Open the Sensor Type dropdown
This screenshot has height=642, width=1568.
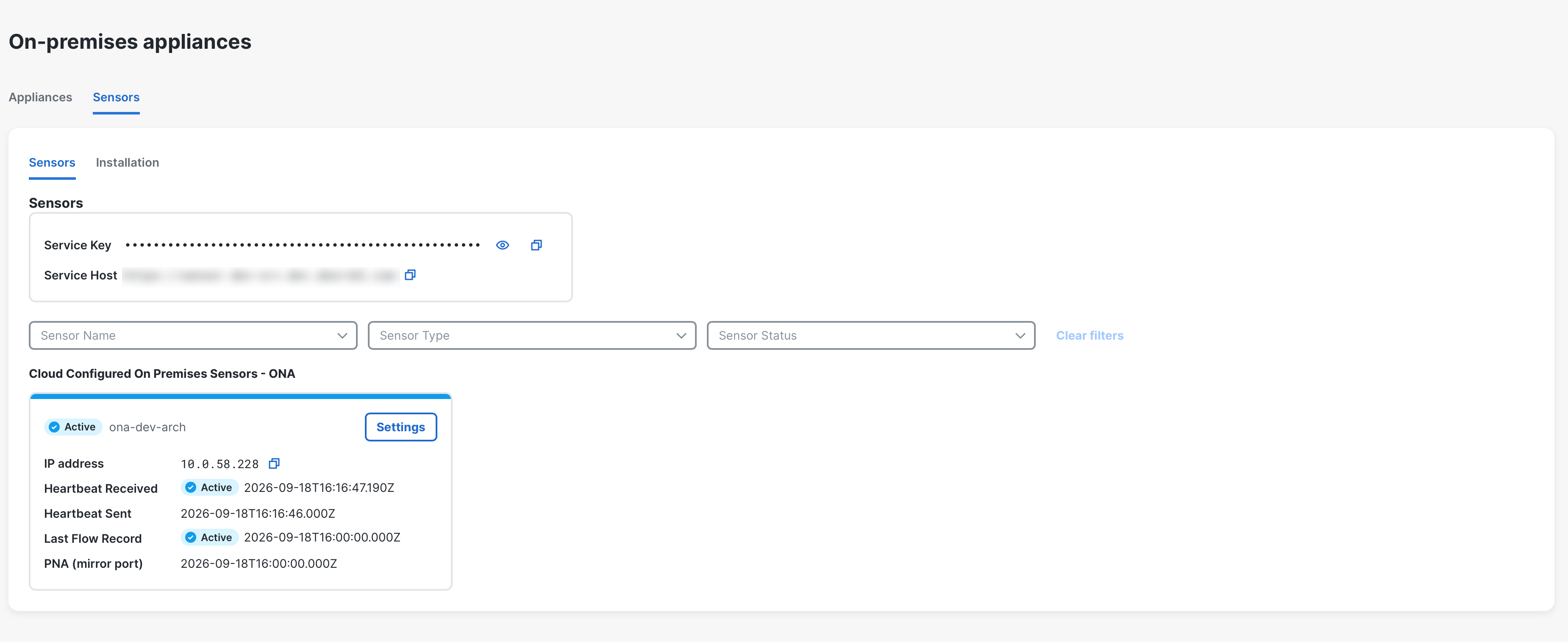tap(532, 335)
